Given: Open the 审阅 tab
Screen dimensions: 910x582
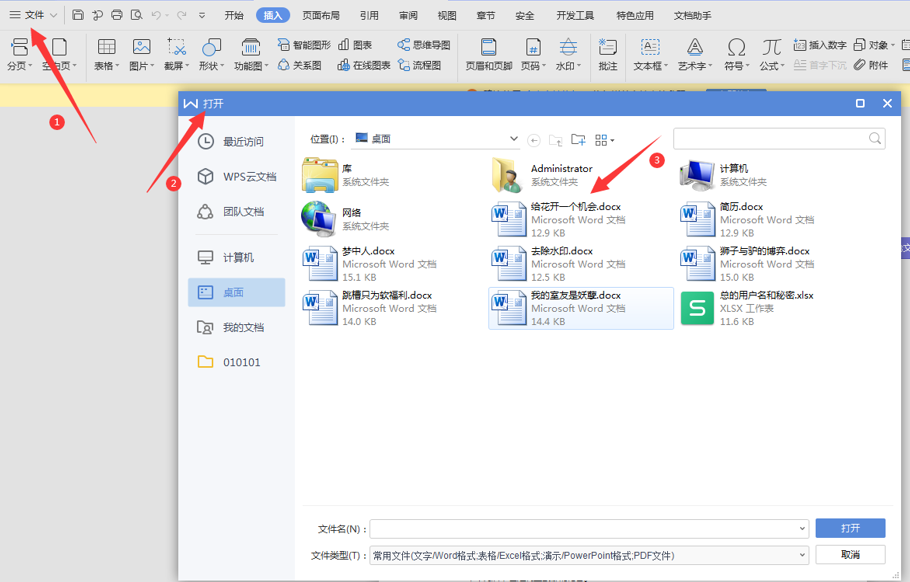Looking at the screenshot, I should point(408,16).
